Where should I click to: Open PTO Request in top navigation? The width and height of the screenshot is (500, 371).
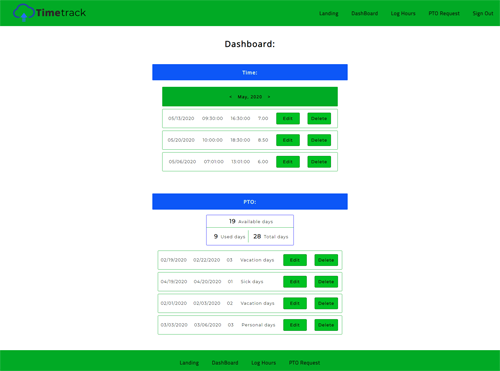tap(444, 13)
